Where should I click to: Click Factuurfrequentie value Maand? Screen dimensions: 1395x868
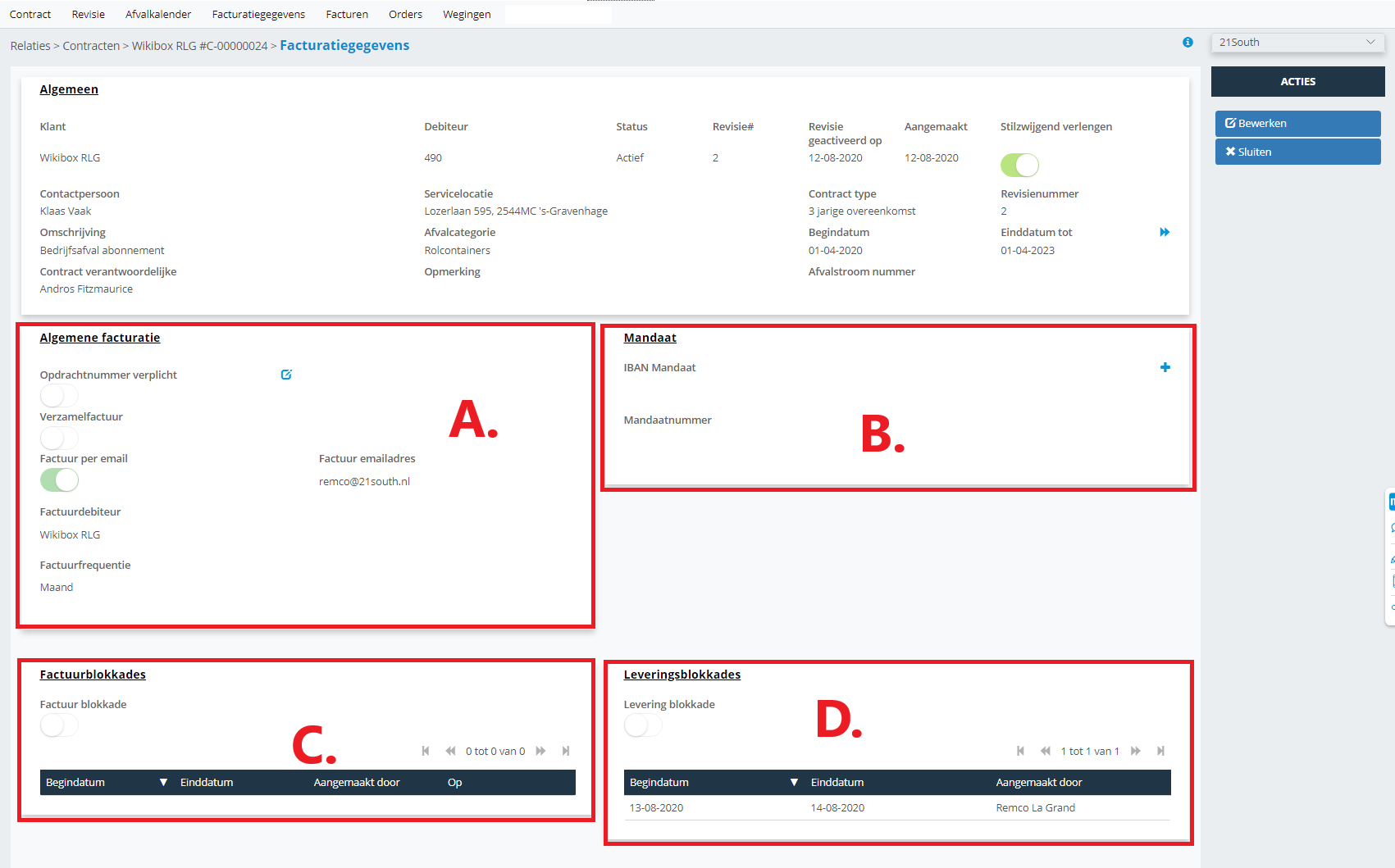coord(57,587)
